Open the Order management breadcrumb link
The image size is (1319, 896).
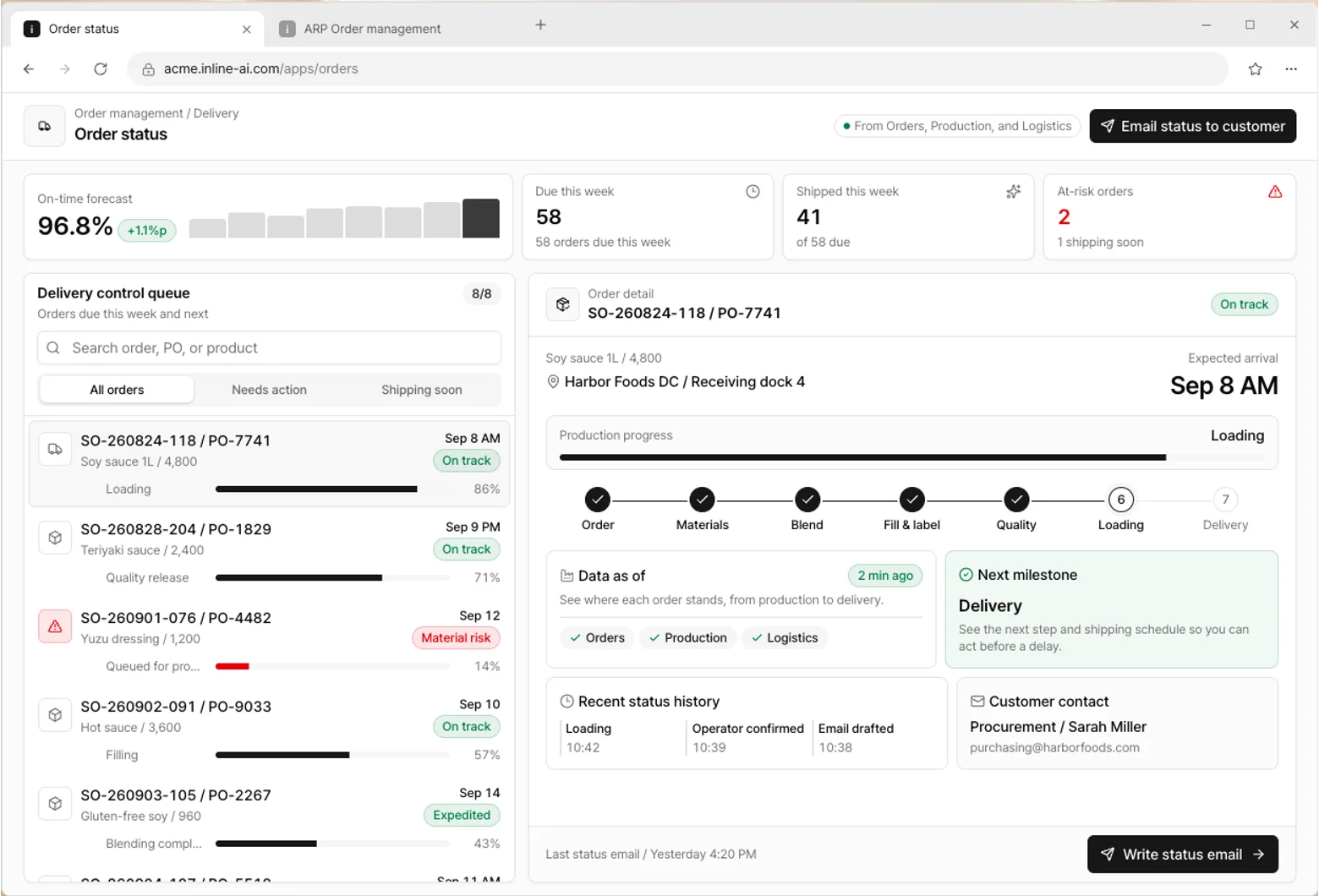click(129, 113)
